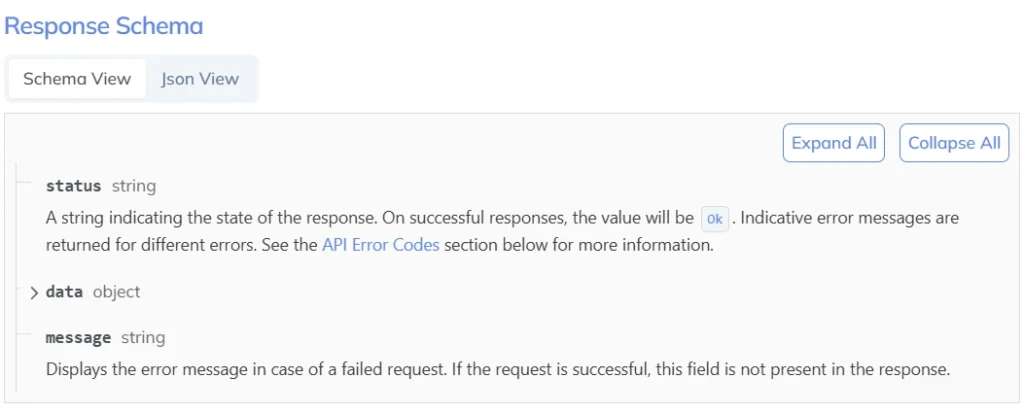Click the Response Schema heading
The image size is (1024, 413).
(x=104, y=26)
